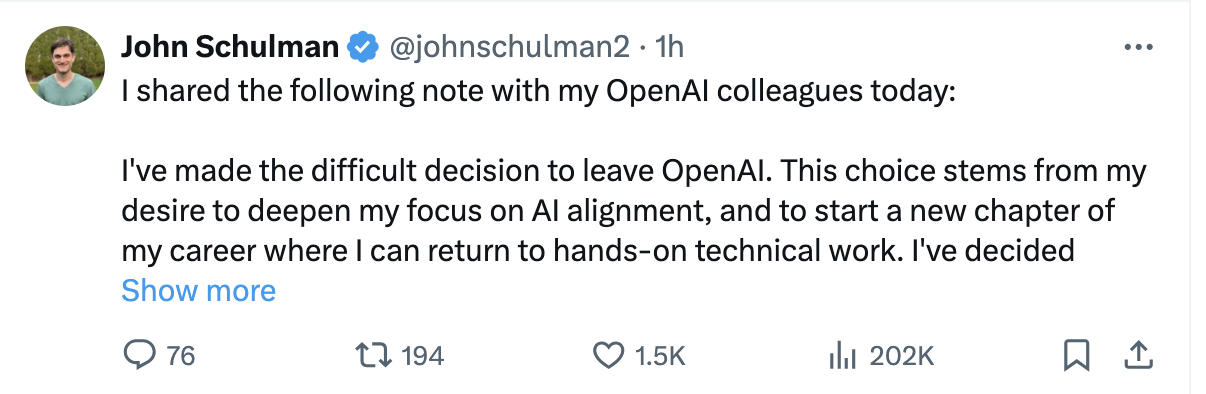The height and width of the screenshot is (394, 1206).
Task: Open the reply speech bubble icon
Action: (139, 355)
